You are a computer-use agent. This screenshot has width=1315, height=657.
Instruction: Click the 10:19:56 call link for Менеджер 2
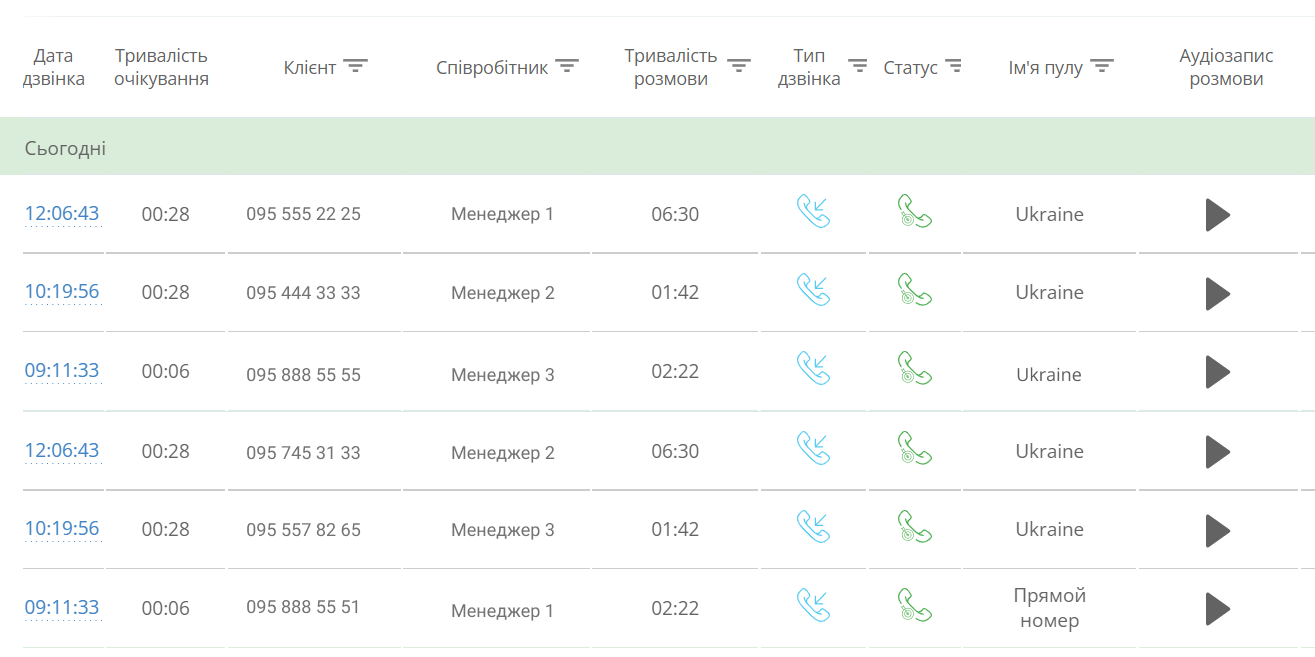[x=62, y=291]
